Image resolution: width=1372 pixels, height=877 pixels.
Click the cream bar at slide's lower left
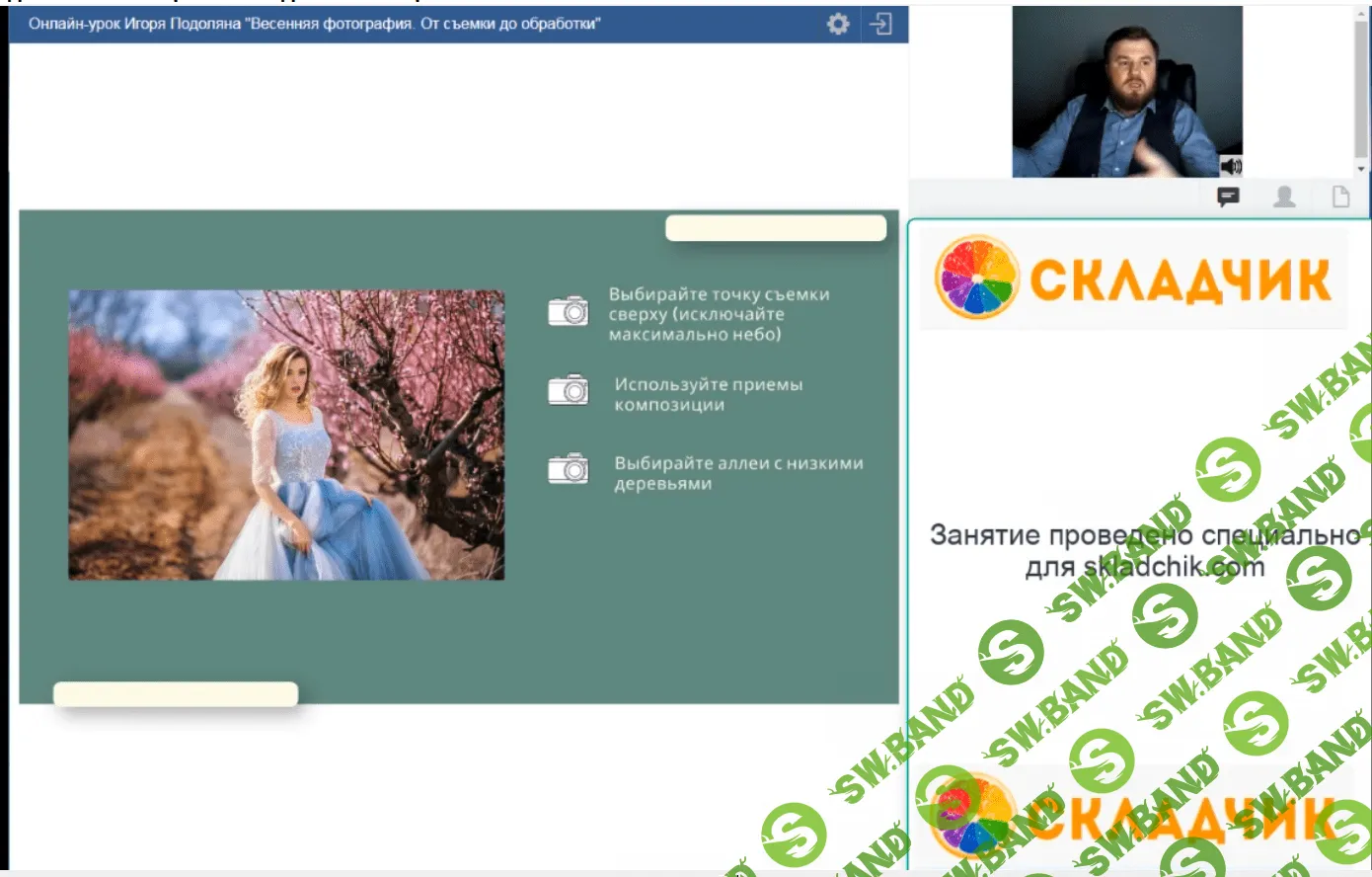coord(176,694)
